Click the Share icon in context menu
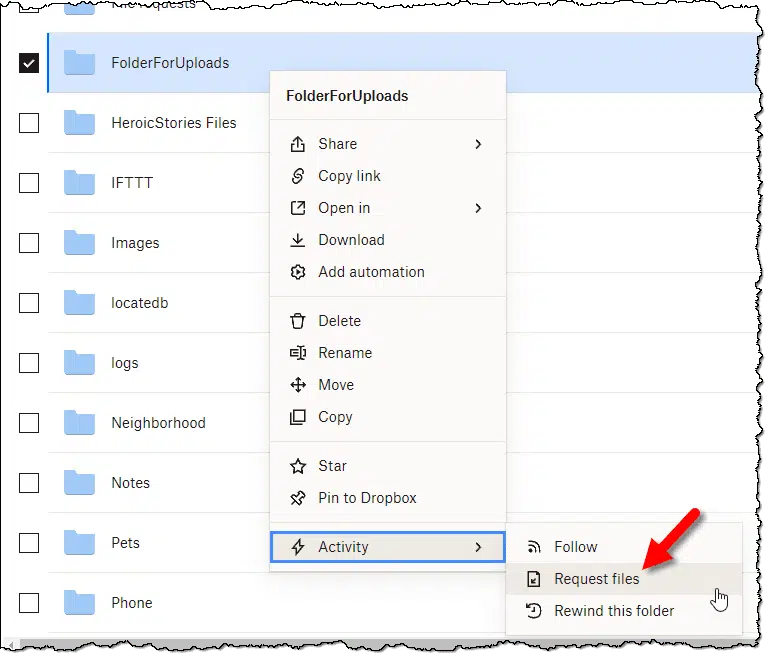Image resolution: width=768 pixels, height=656 pixels. 298,145
